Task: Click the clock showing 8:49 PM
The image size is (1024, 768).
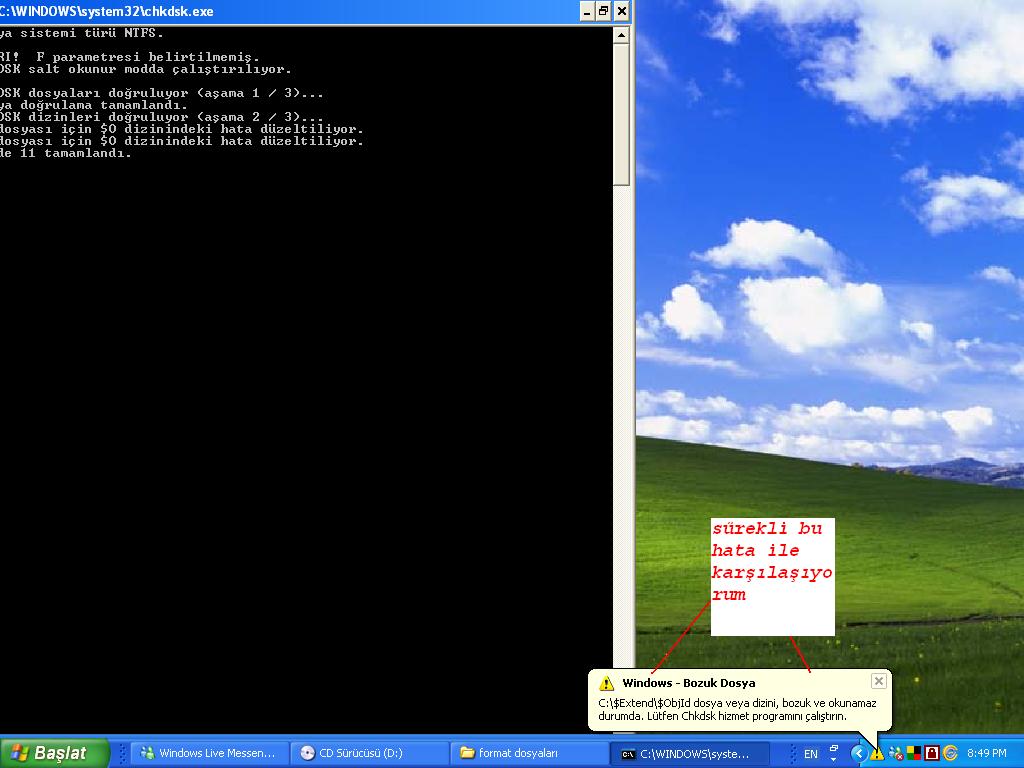Action: (988, 752)
